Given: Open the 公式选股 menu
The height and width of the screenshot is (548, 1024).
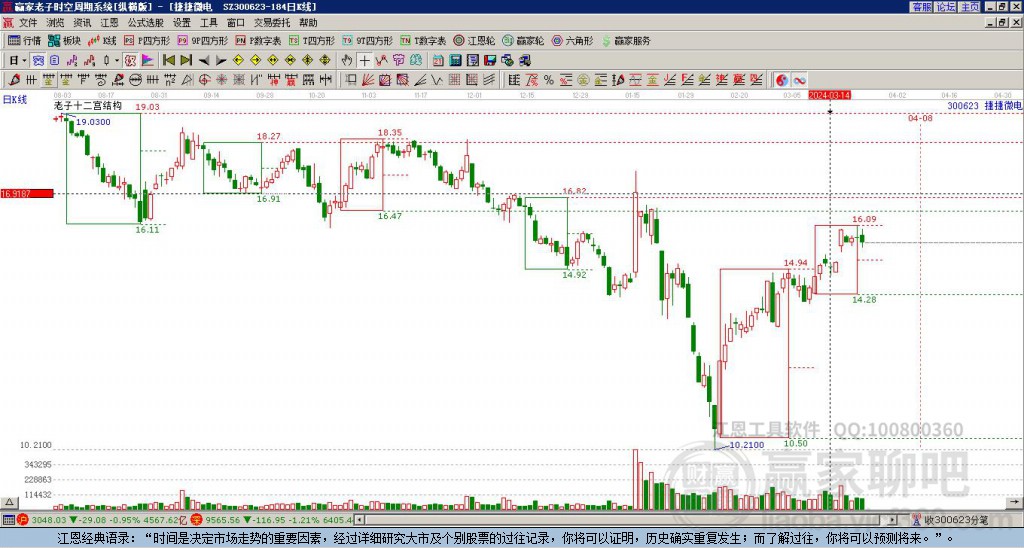Looking at the screenshot, I should point(146,23).
